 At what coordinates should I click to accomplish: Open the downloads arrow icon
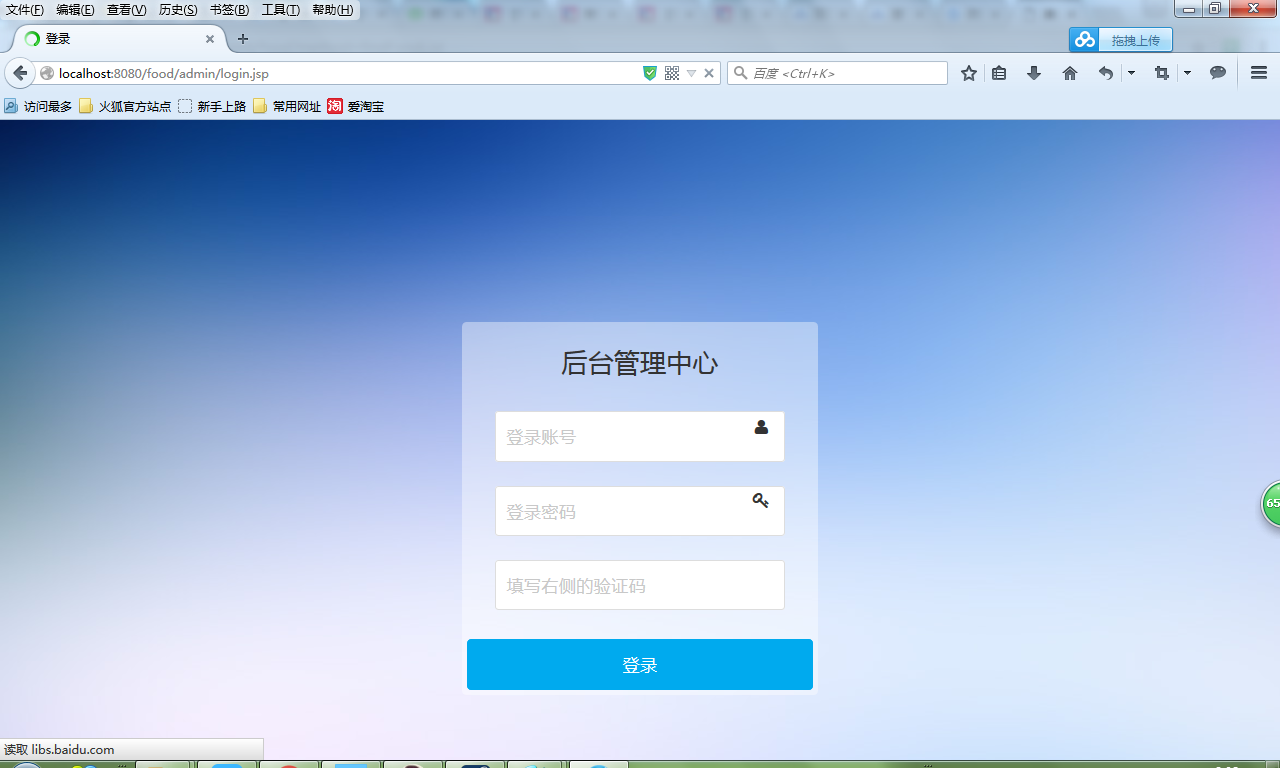(x=1034, y=73)
